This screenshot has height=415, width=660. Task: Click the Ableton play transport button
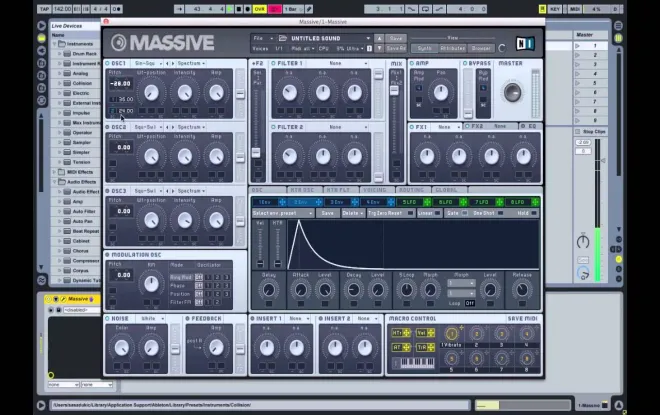coord(230,9)
